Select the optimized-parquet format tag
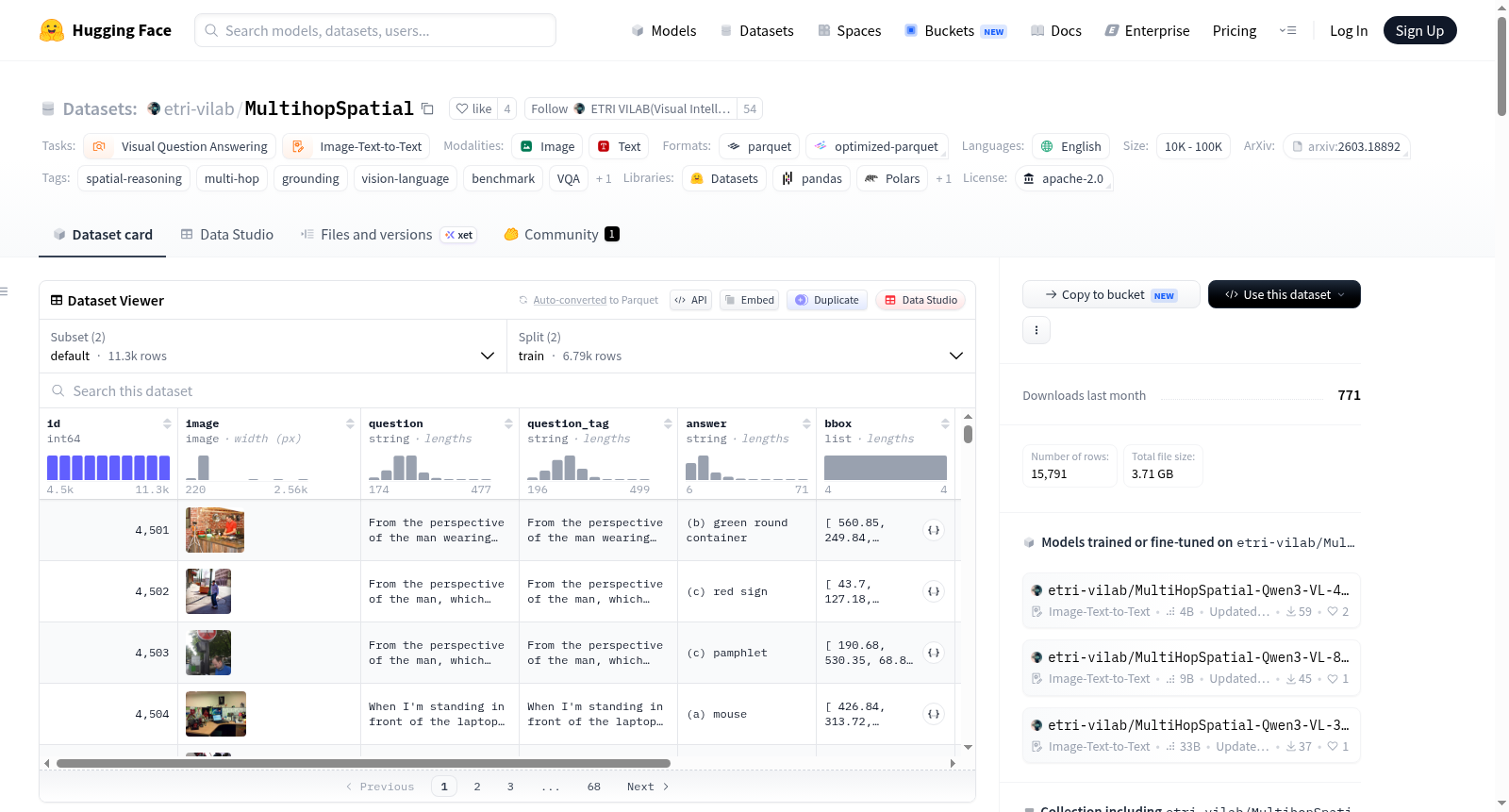 (876, 146)
